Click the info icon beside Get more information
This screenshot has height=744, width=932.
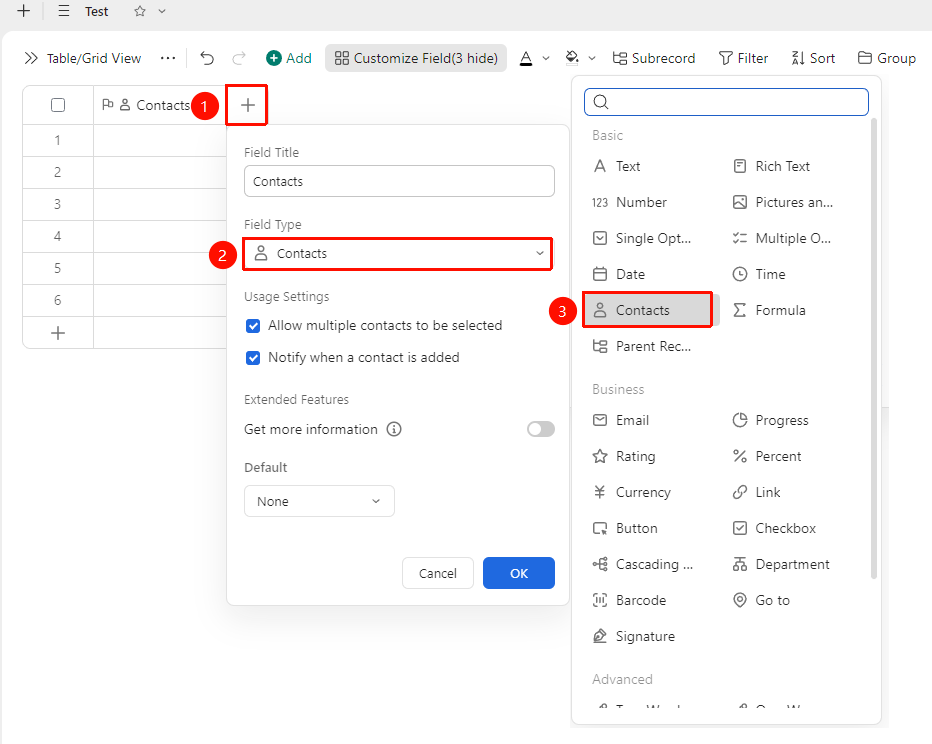pyautogui.click(x=394, y=429)
